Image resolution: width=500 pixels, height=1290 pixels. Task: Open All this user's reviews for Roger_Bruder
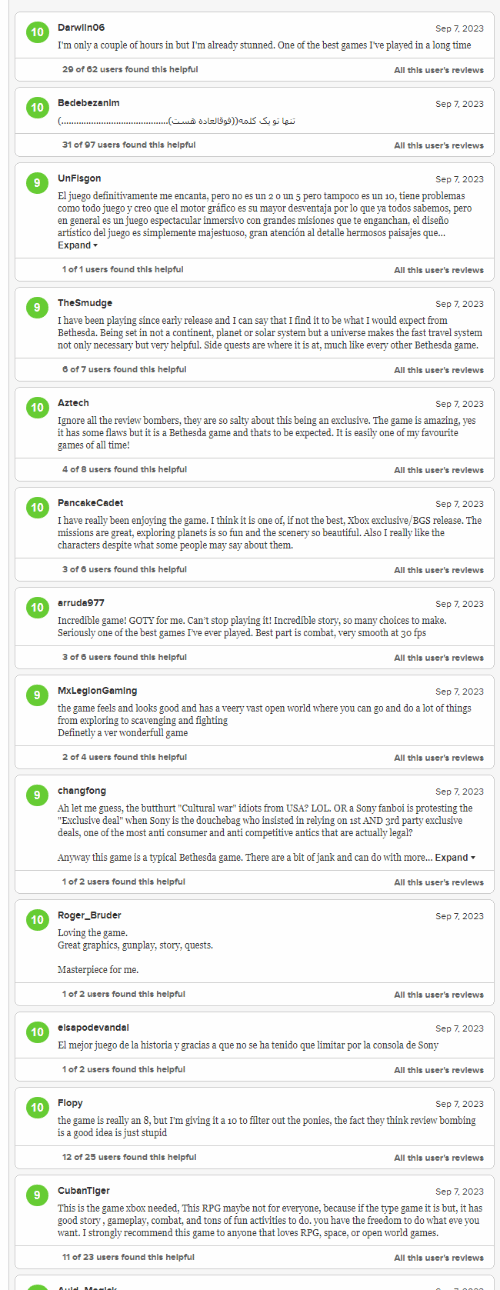439,994
